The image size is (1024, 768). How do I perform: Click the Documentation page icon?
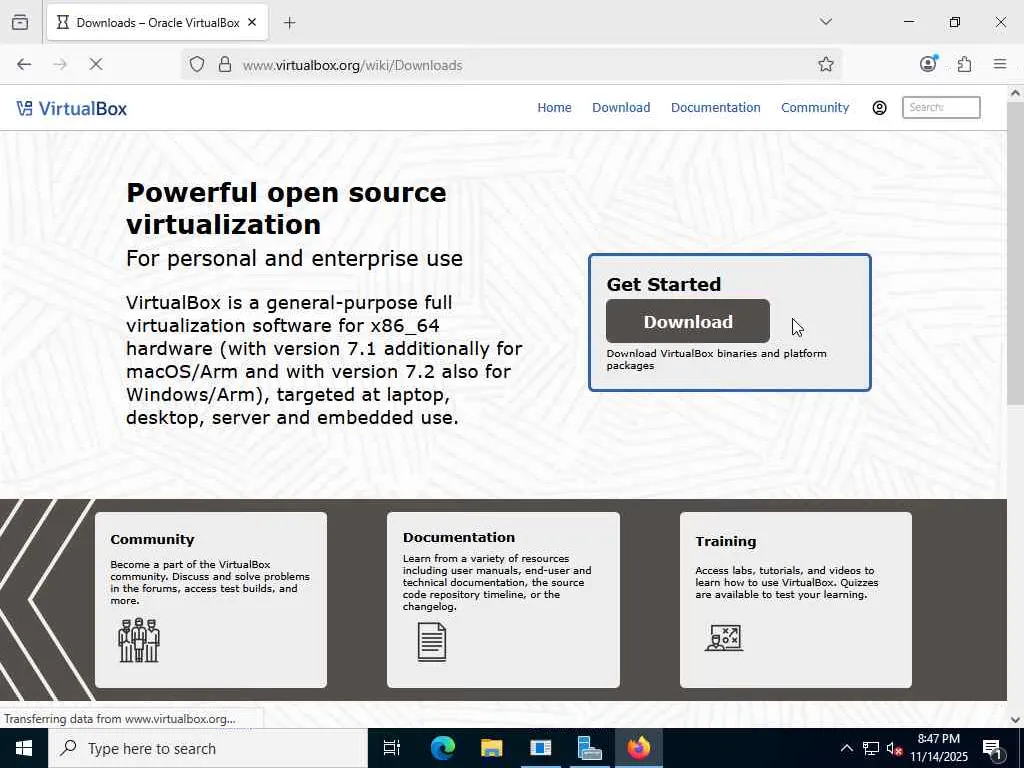tap(432, 642)
